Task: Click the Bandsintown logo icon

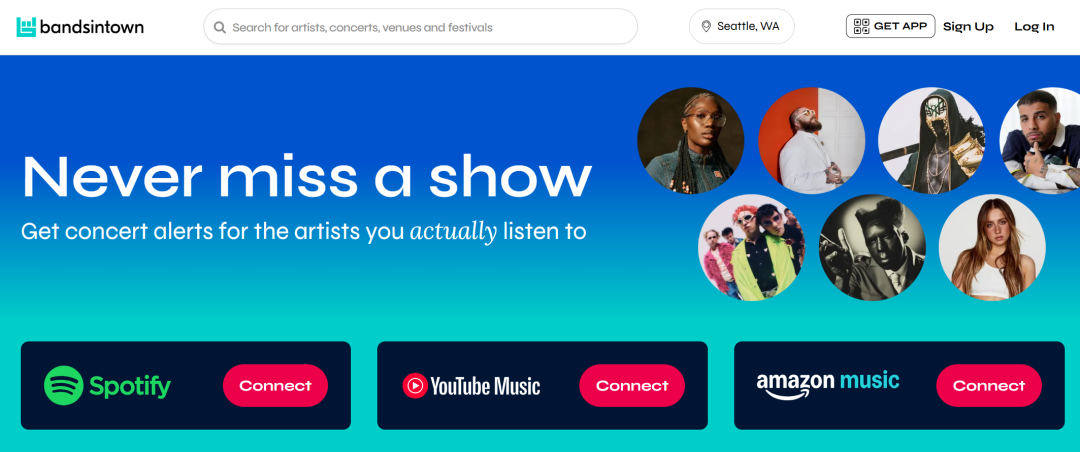Action: tap(26, 27)
